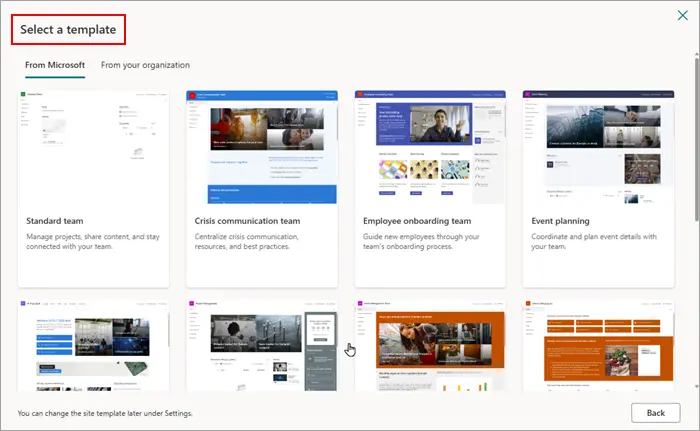Choose the Crisis communication team preview image
The width and height of the screenshot is (700, 431).
pyautogui.click(x=261, y=146)
